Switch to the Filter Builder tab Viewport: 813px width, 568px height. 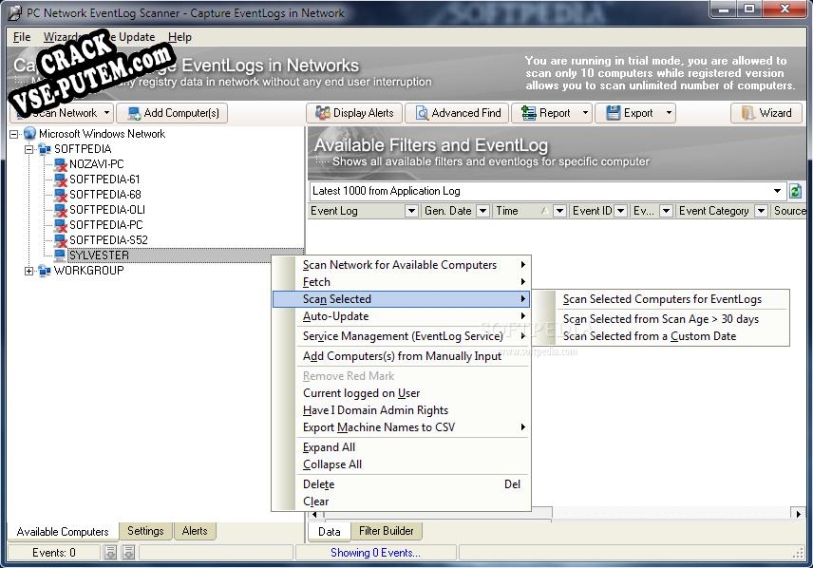click(x=385, y=531)
